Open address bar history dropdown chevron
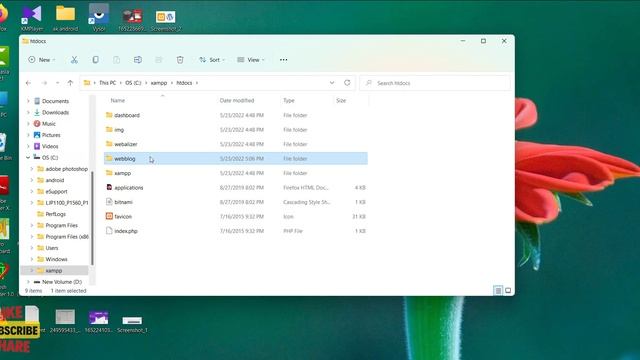 [x=332, y=82]
